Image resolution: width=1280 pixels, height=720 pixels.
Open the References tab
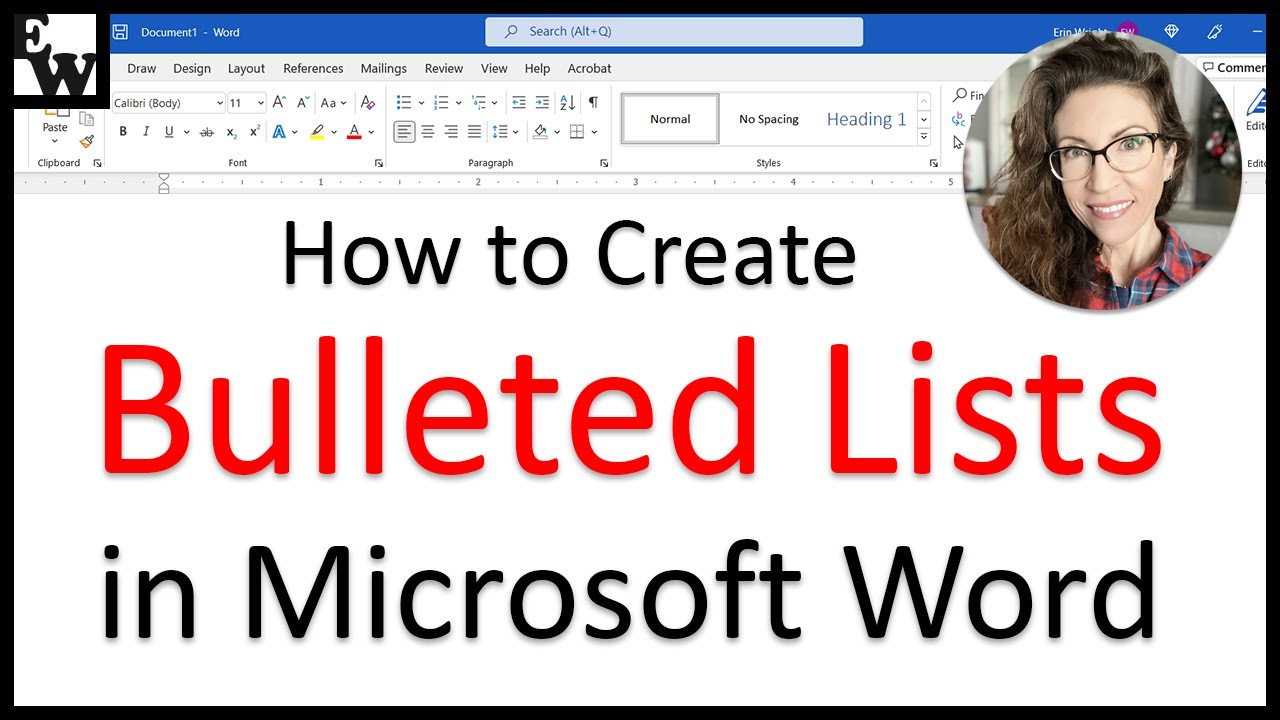[x=313, y=68]
